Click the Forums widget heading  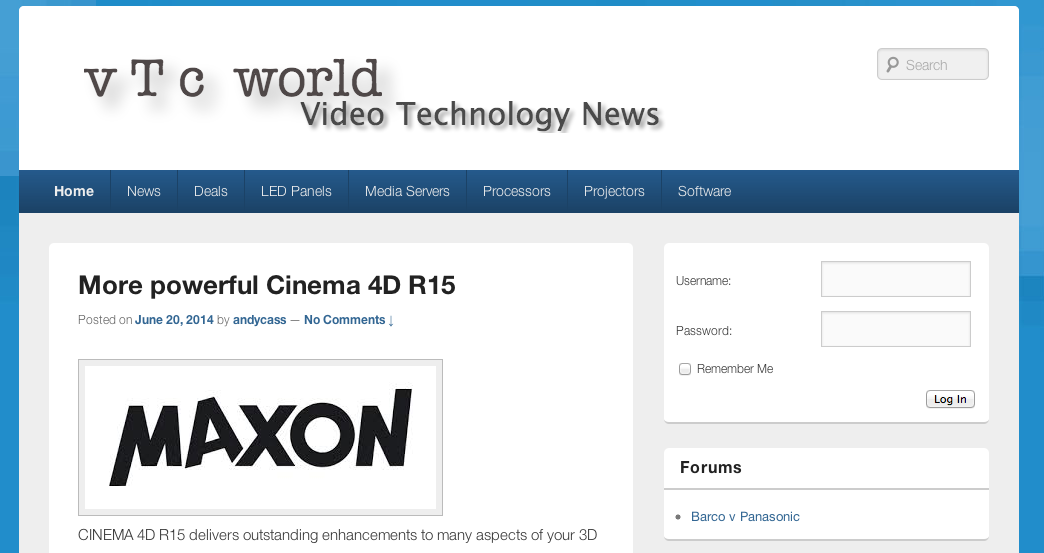[x=710, y=467]
